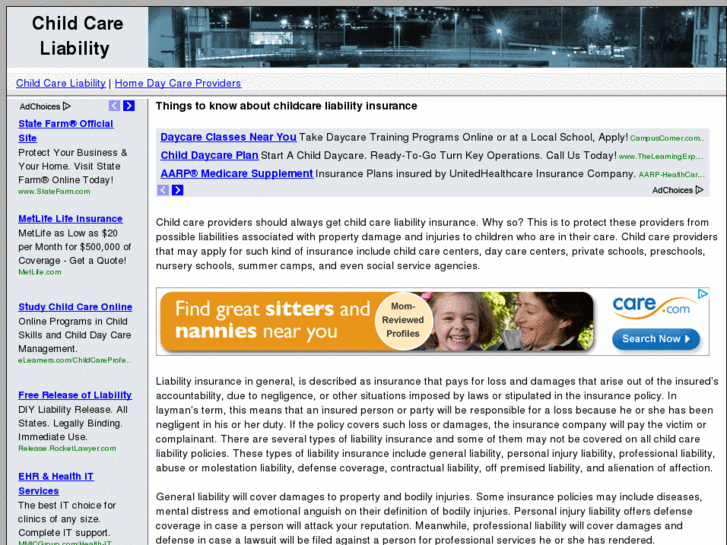The image size is (727, 545).
Task: Click the 'Take Daycare Training Programs Online' ad description
Action: 463,137
